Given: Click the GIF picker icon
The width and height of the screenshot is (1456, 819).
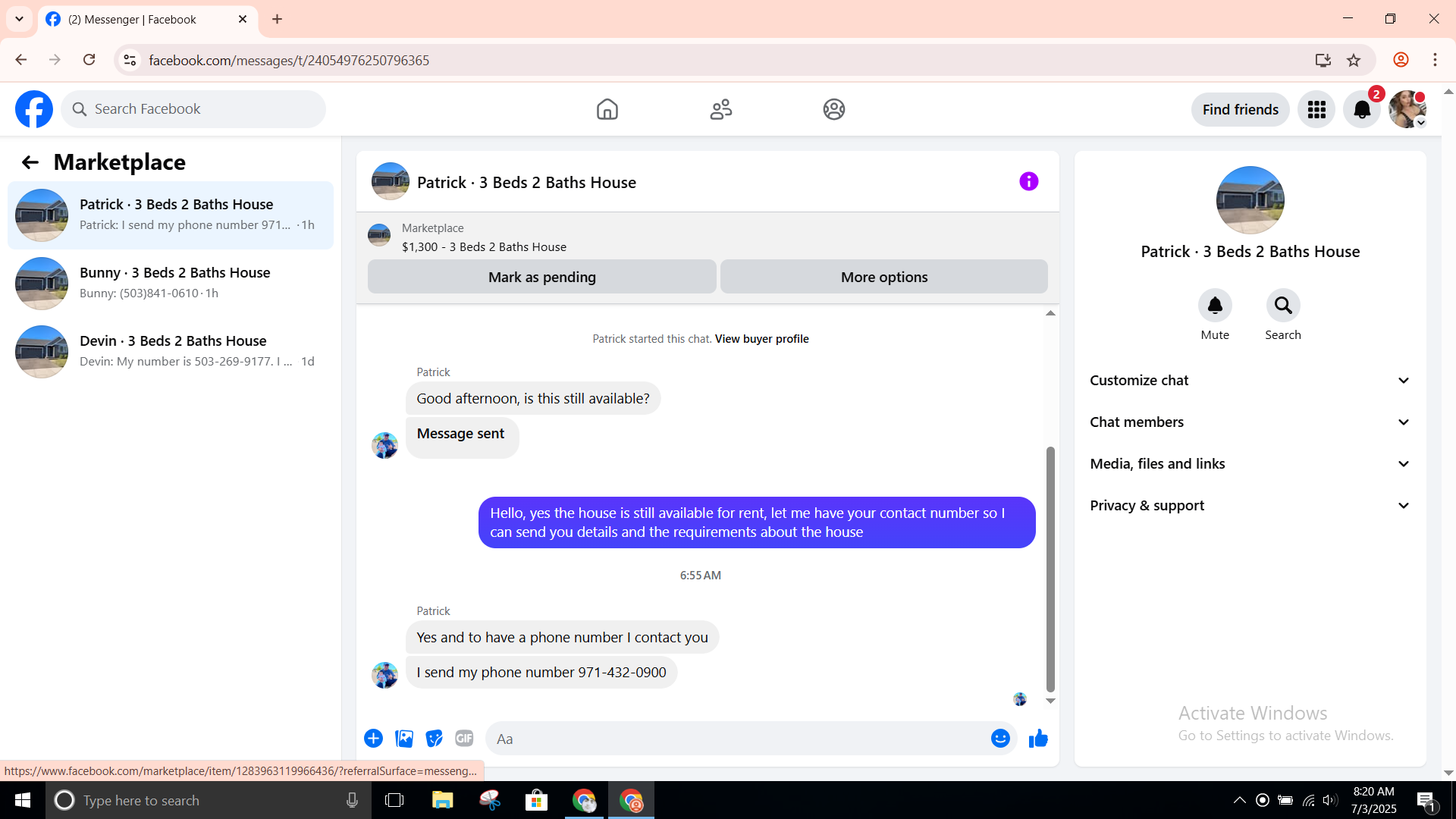Looking at the screenshot, I should (x=464, y=738).
